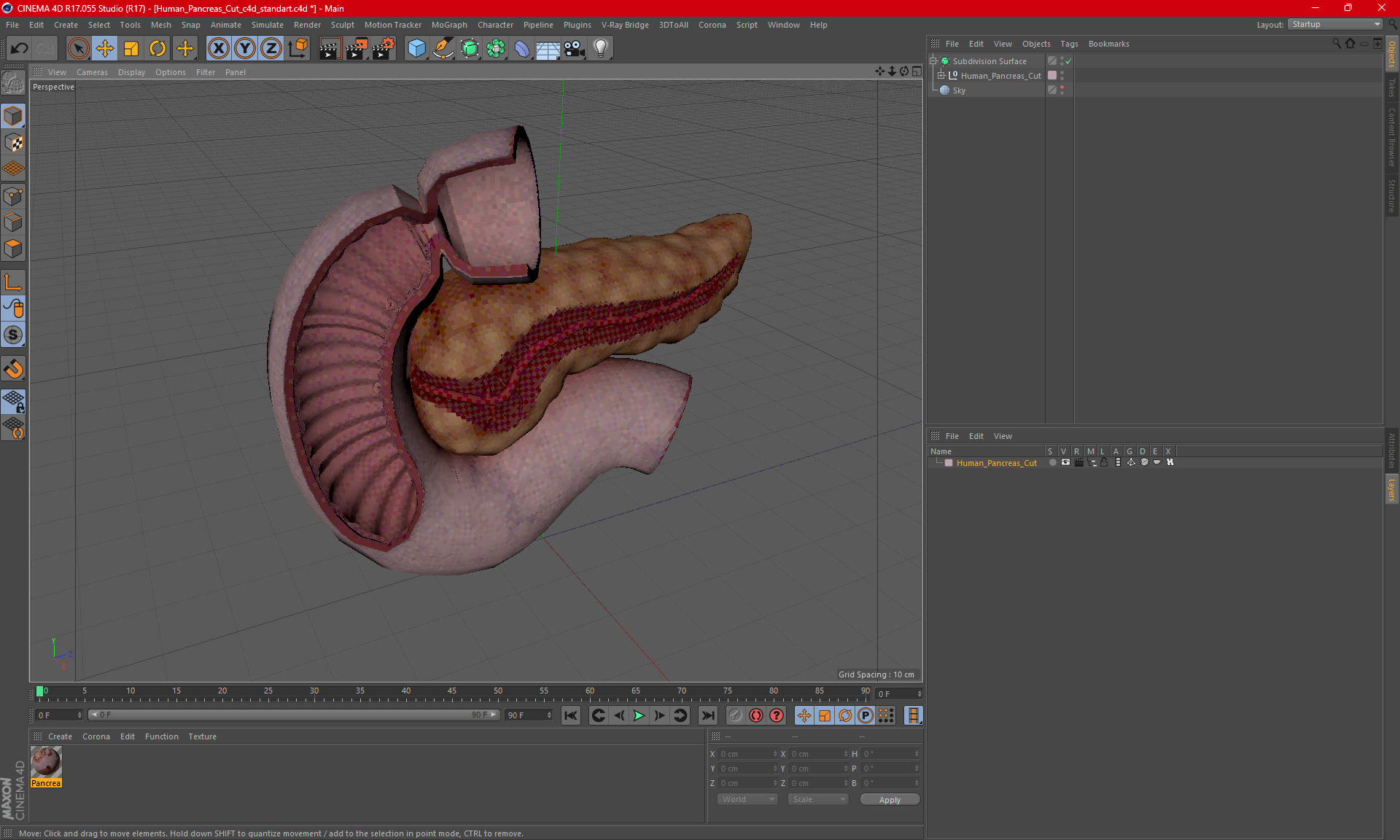Search objects with the magnifier icon
The image size is (1400, 840).
1336,44
